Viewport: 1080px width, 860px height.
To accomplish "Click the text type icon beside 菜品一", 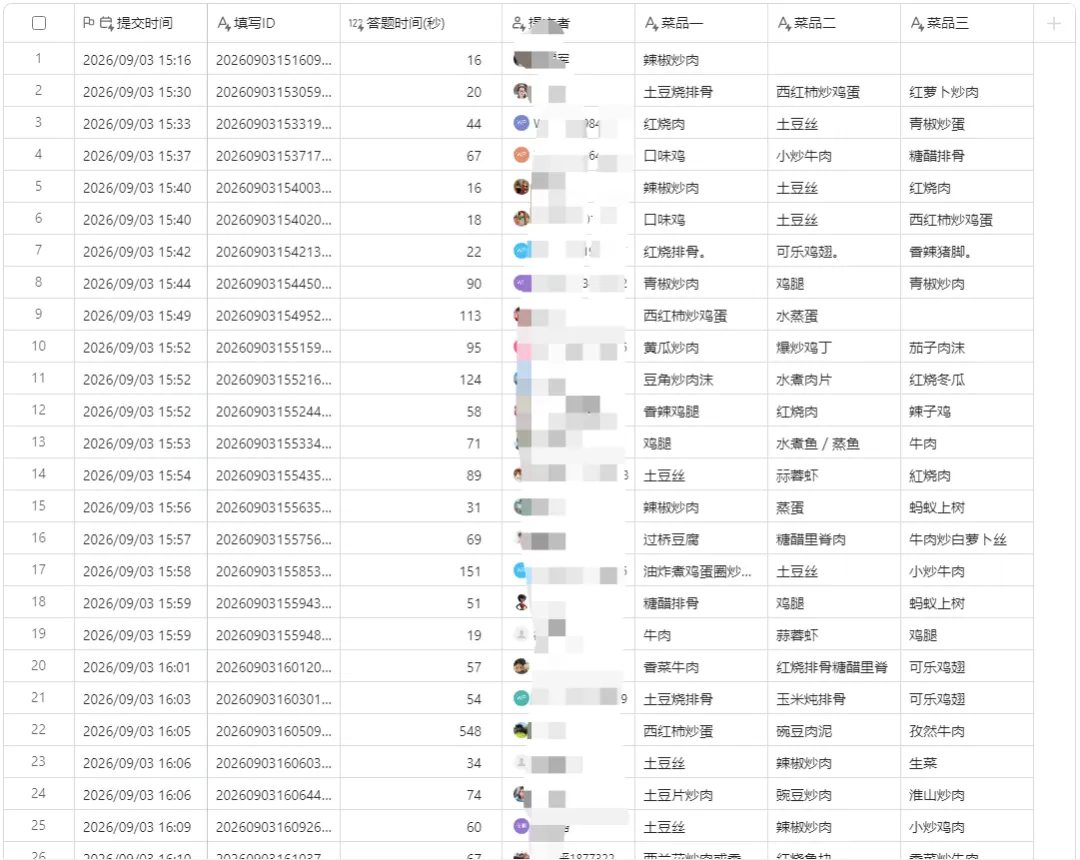I will [651, 23].
